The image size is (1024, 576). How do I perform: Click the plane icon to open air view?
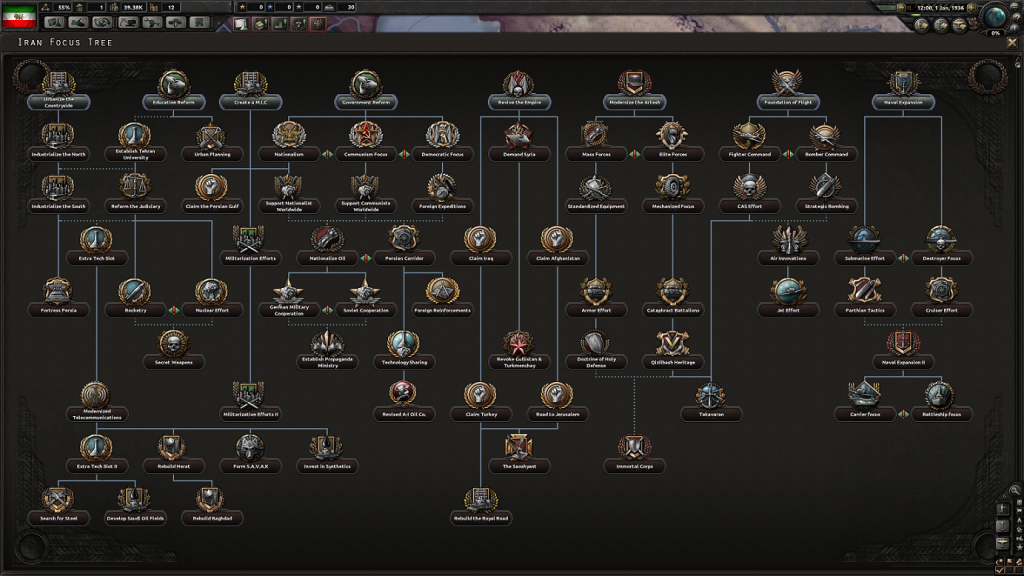click(1001, 541)
